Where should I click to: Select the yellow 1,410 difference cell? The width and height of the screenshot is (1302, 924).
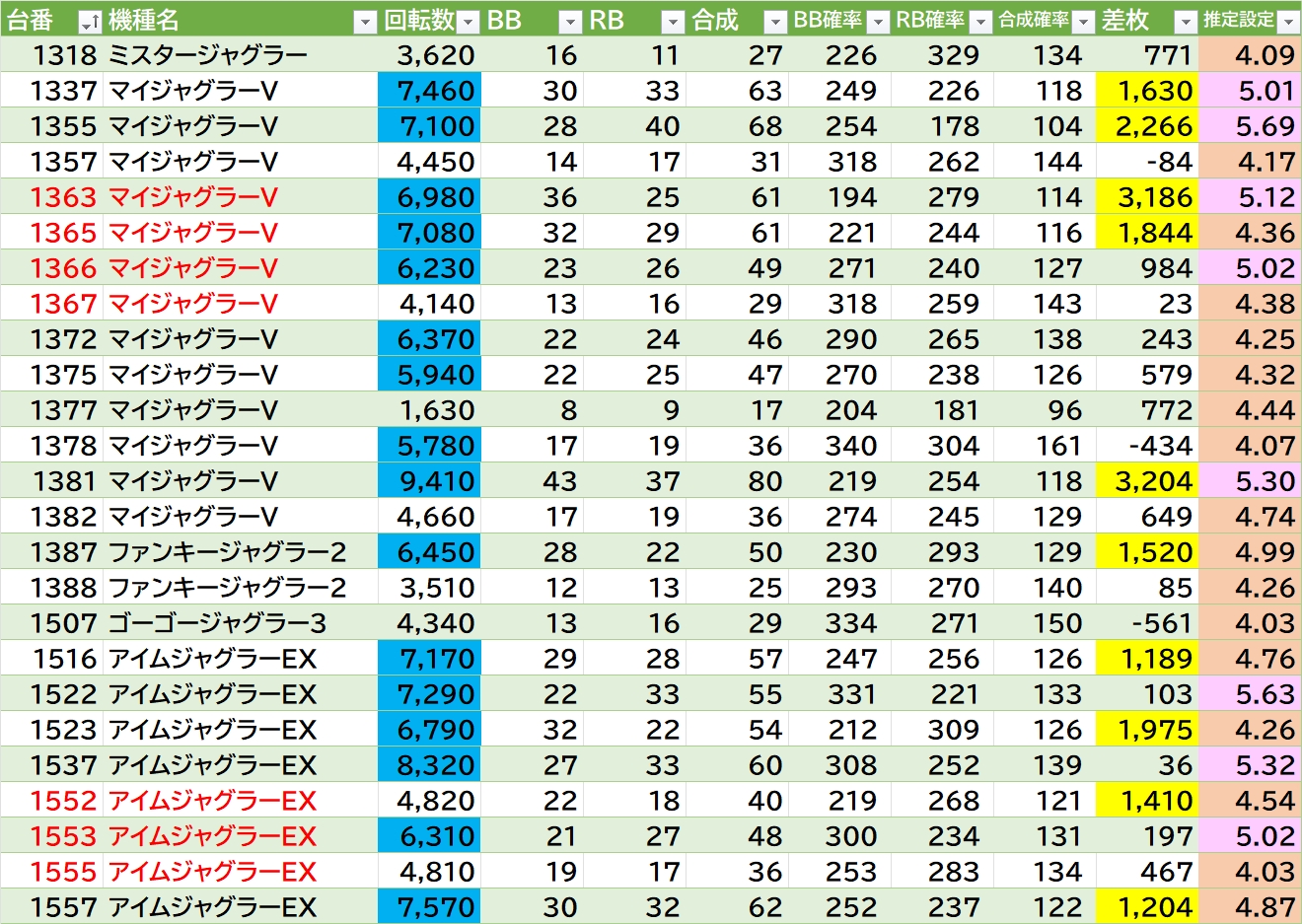[x=1148, y=801]
